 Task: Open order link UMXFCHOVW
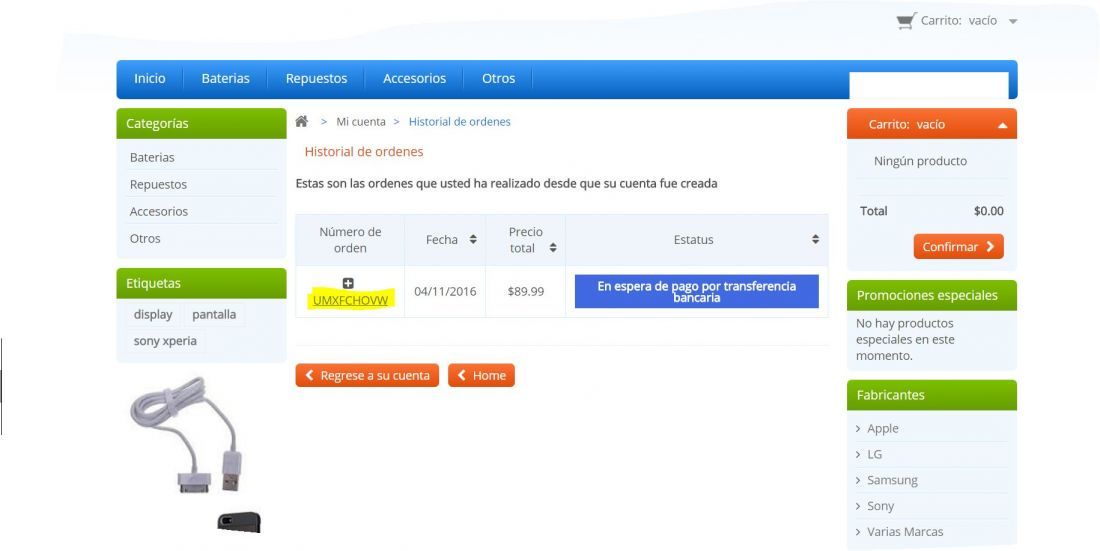tap(350, 300)
